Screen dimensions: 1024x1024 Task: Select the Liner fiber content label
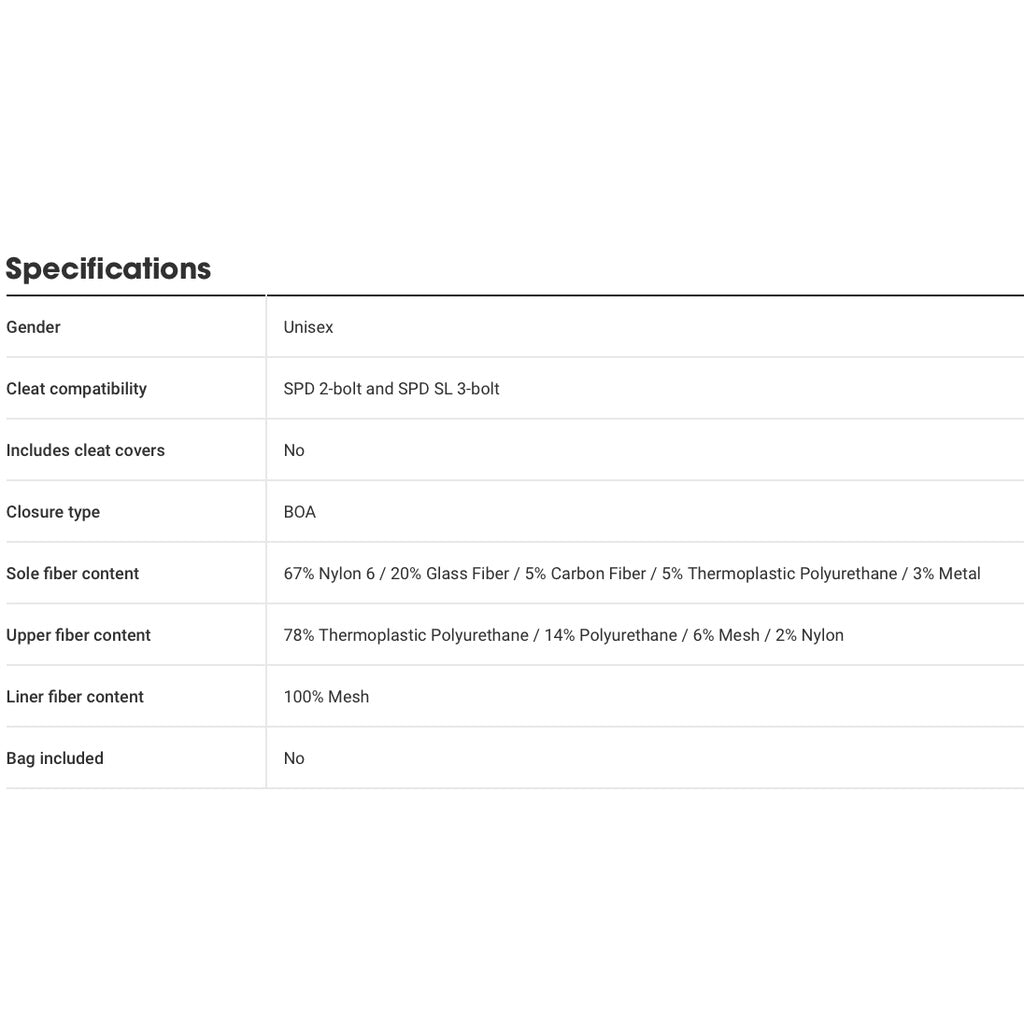[x=75, y=697]
